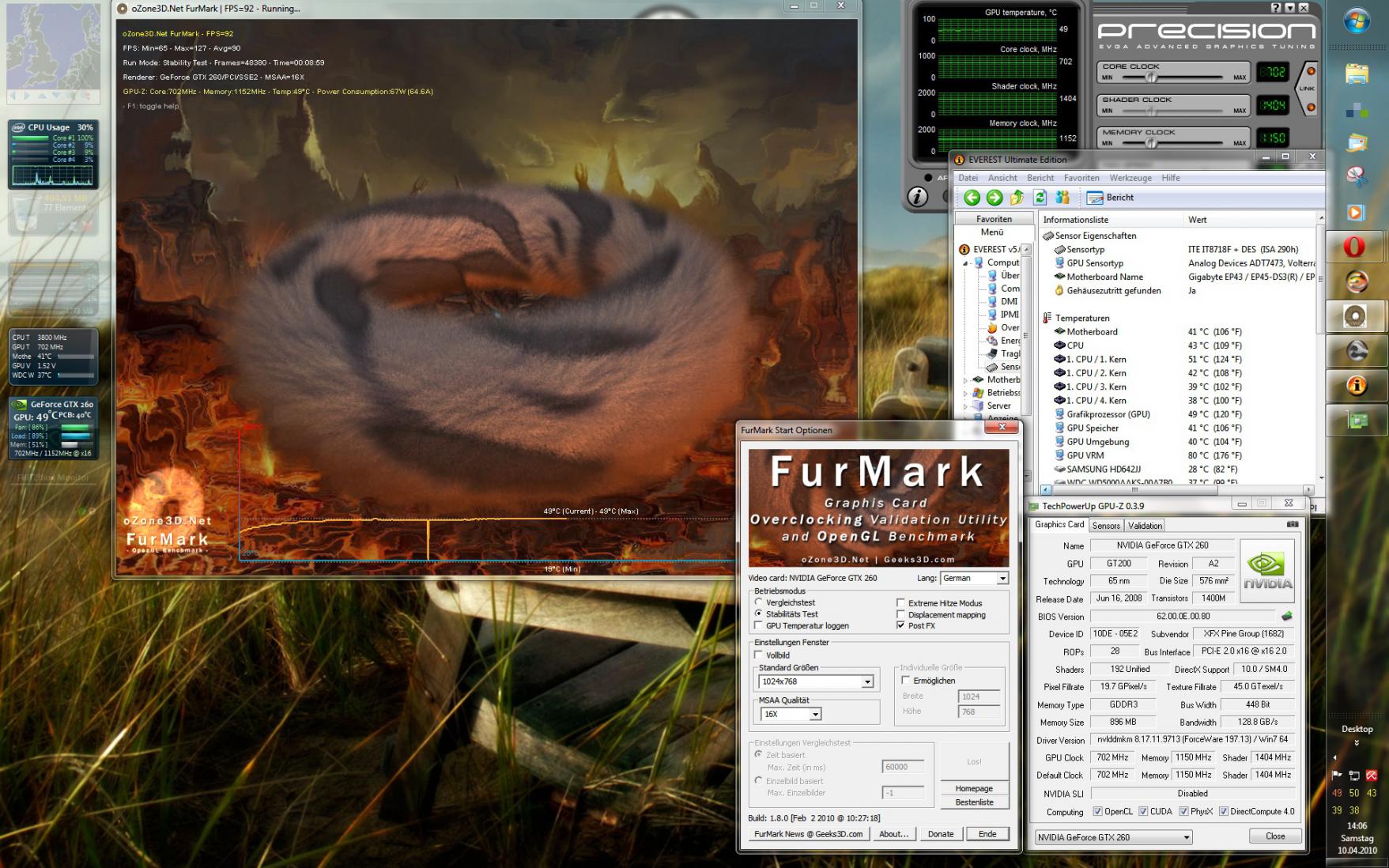This screenshot has height=868, width=1389.
Task: Refresh the EVEREST sensor page
Action: [1040, 198]
